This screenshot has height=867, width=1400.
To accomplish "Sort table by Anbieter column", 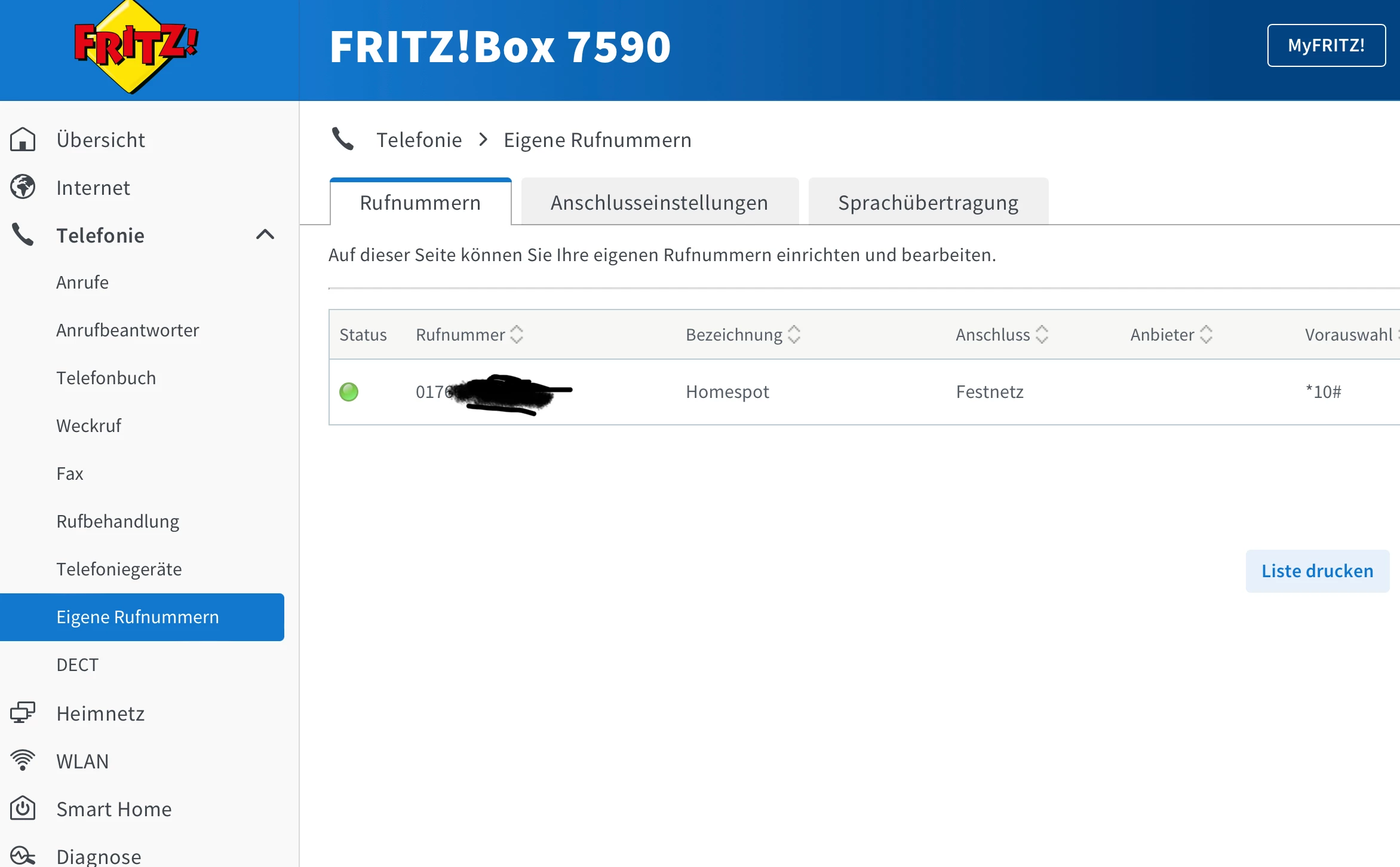I will pyautogui.click(x=1206, y=335).
